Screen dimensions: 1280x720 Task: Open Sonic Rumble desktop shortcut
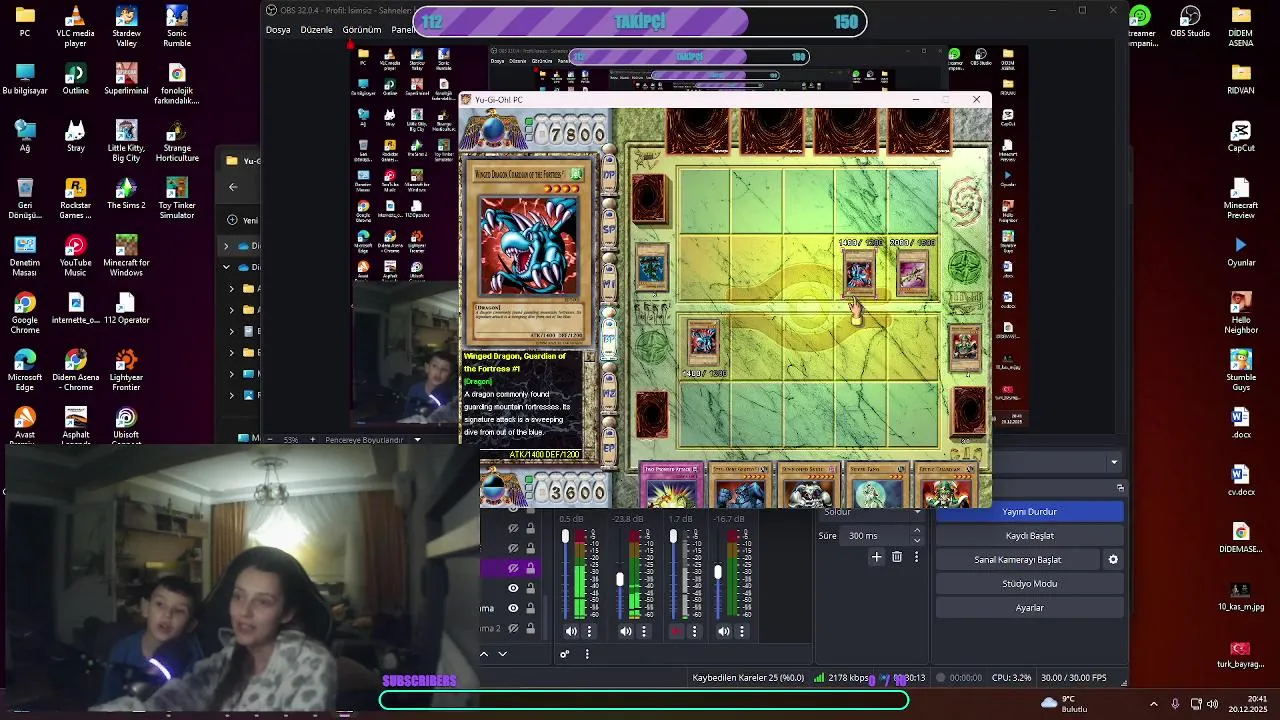pyautogui.click(x=177, y=27)
